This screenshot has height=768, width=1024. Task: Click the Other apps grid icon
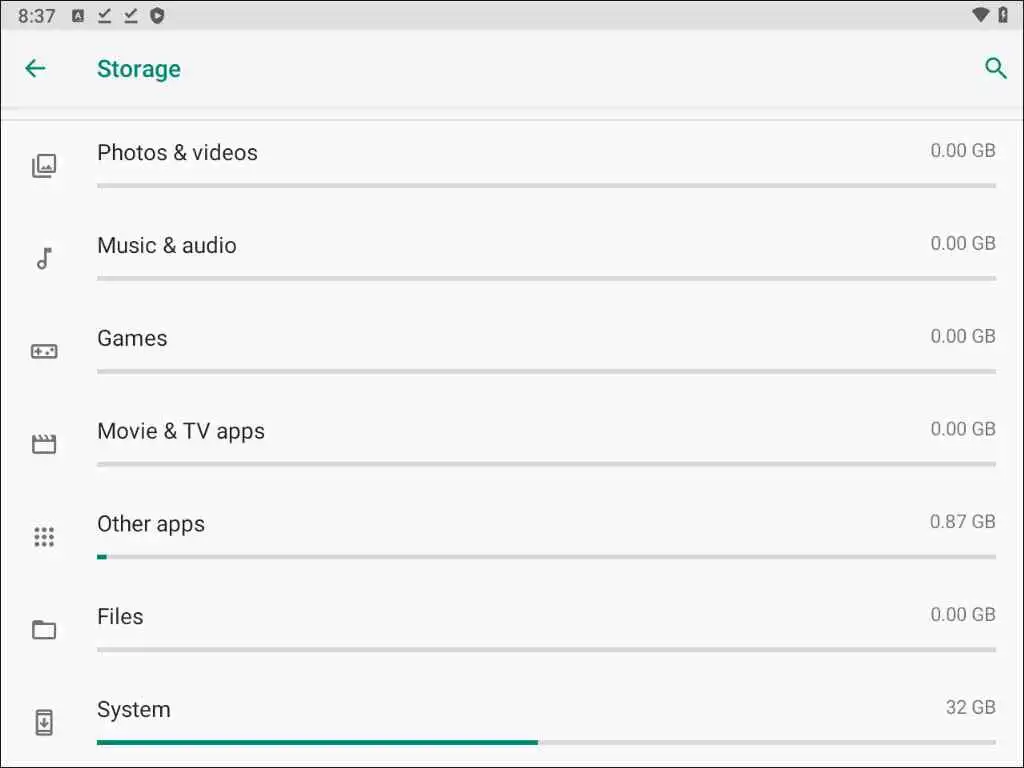(x=44, y=537)
